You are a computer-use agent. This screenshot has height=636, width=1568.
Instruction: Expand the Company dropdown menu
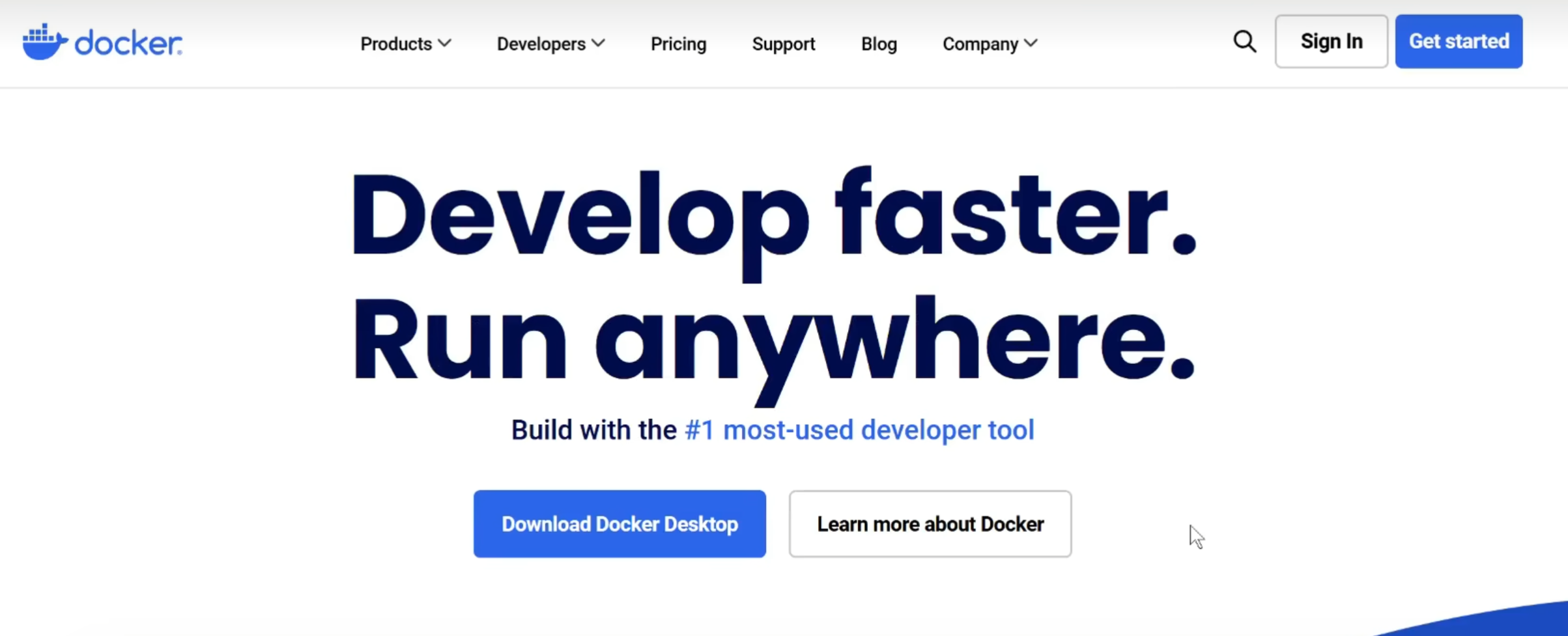(990, 44)
